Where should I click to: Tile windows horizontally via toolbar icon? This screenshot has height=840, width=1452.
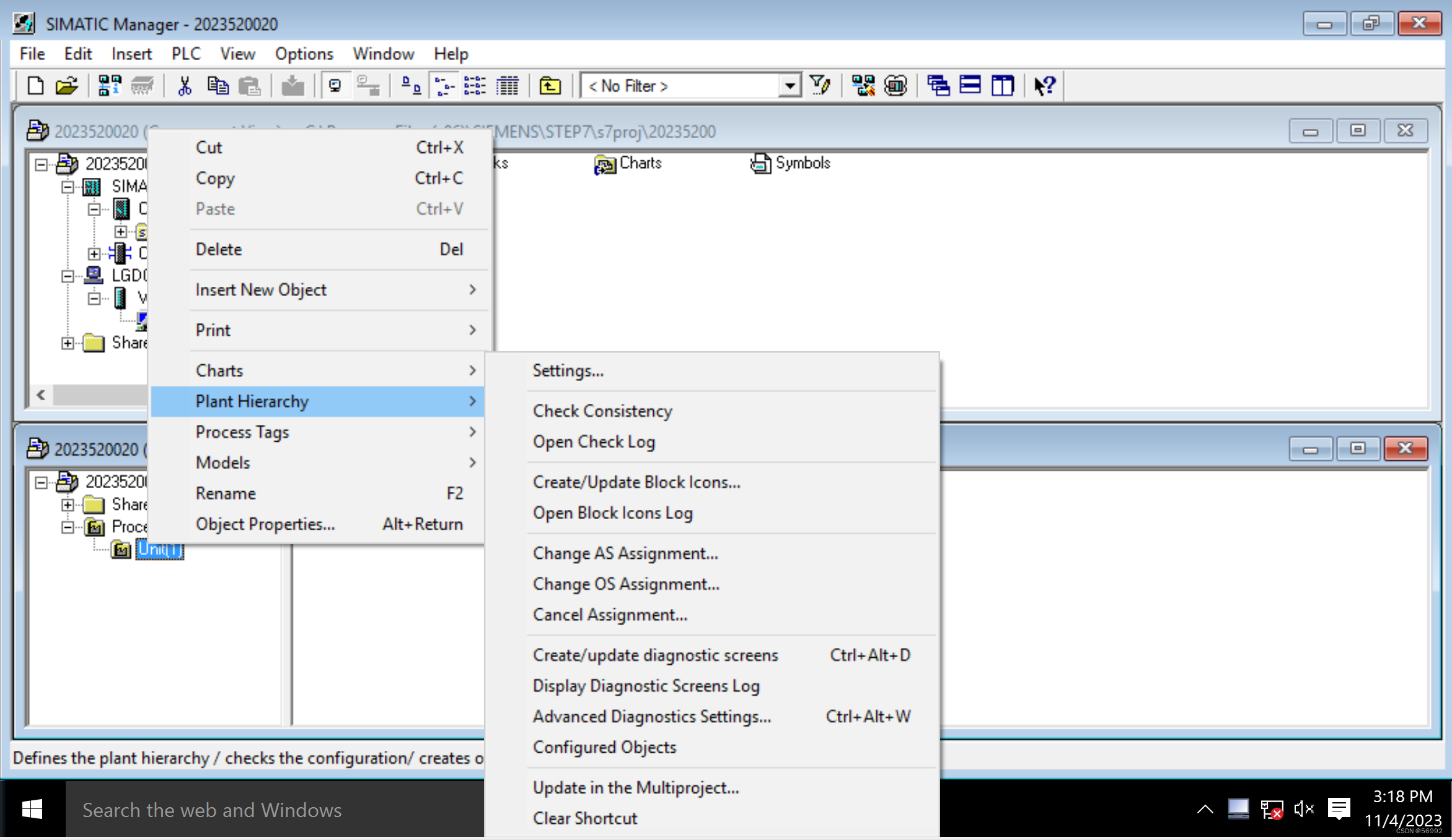click(x=970, y=85)
